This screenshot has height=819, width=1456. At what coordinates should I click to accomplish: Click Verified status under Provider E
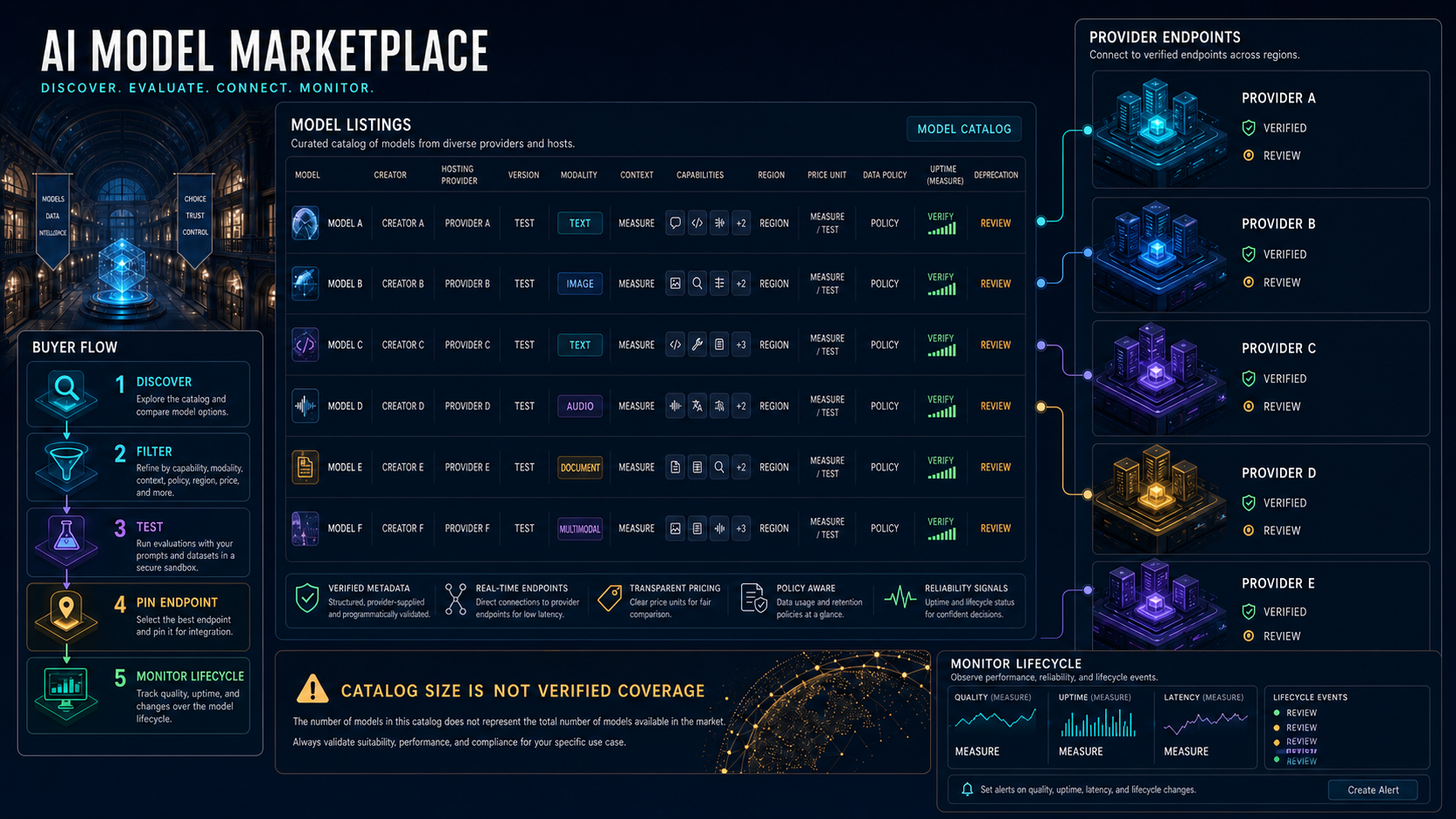[x=1274, y=612]
